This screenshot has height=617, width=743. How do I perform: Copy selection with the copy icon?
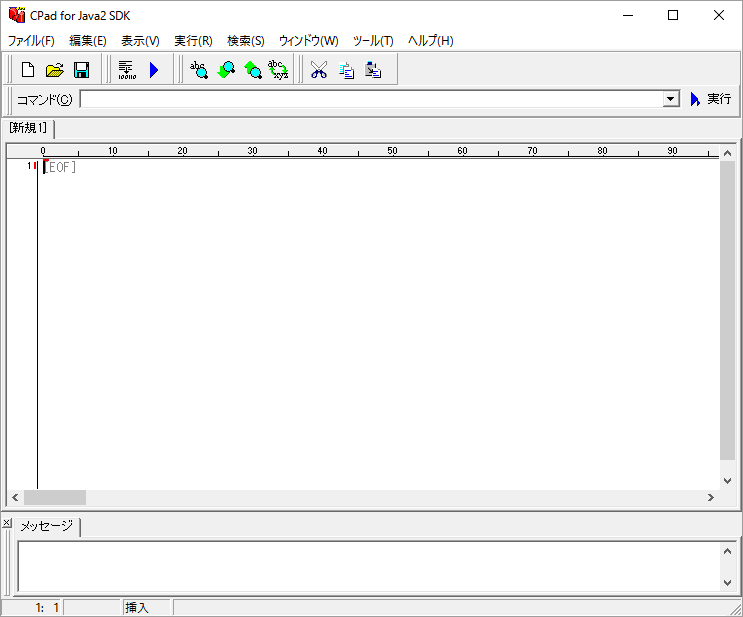[346, 70]
